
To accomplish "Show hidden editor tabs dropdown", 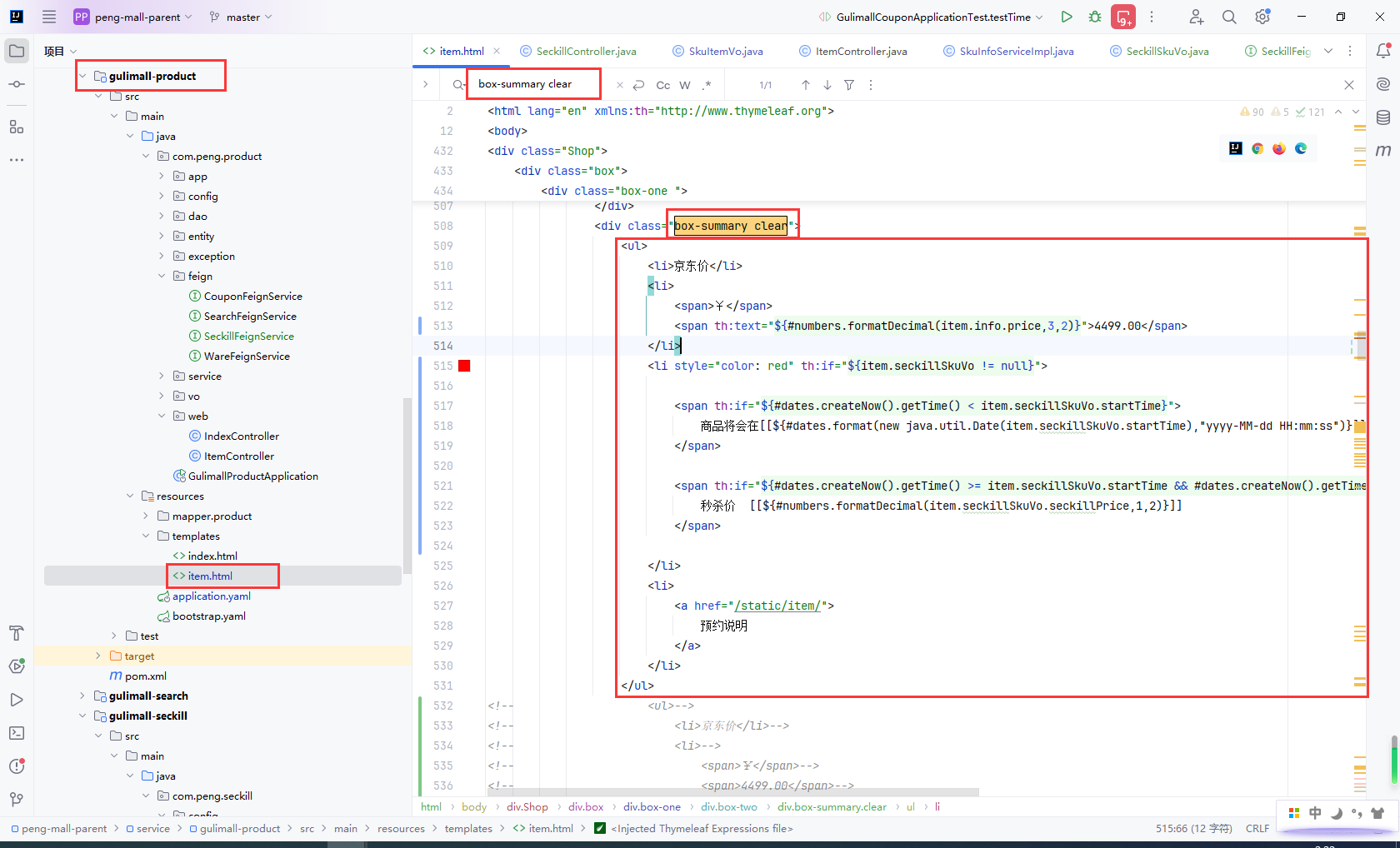I will pos(1328,51).
